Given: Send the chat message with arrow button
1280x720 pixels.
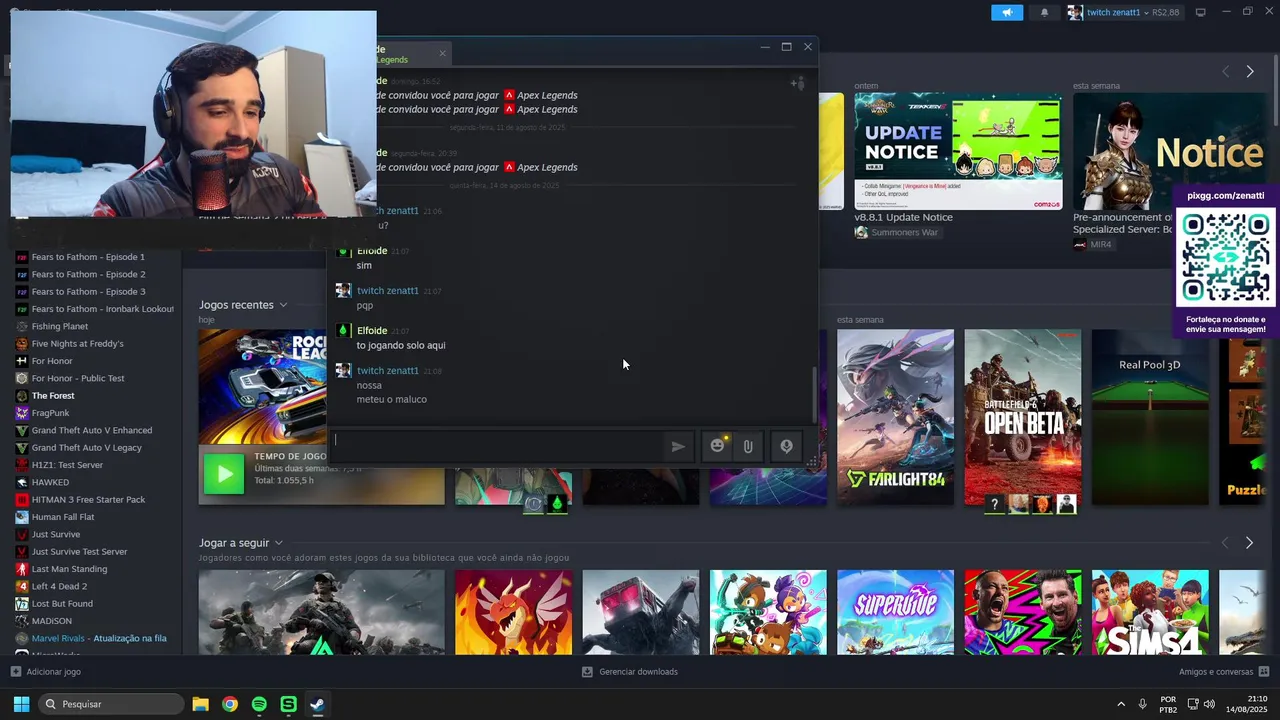Looking at the screenshot, I should coord(678,447).
